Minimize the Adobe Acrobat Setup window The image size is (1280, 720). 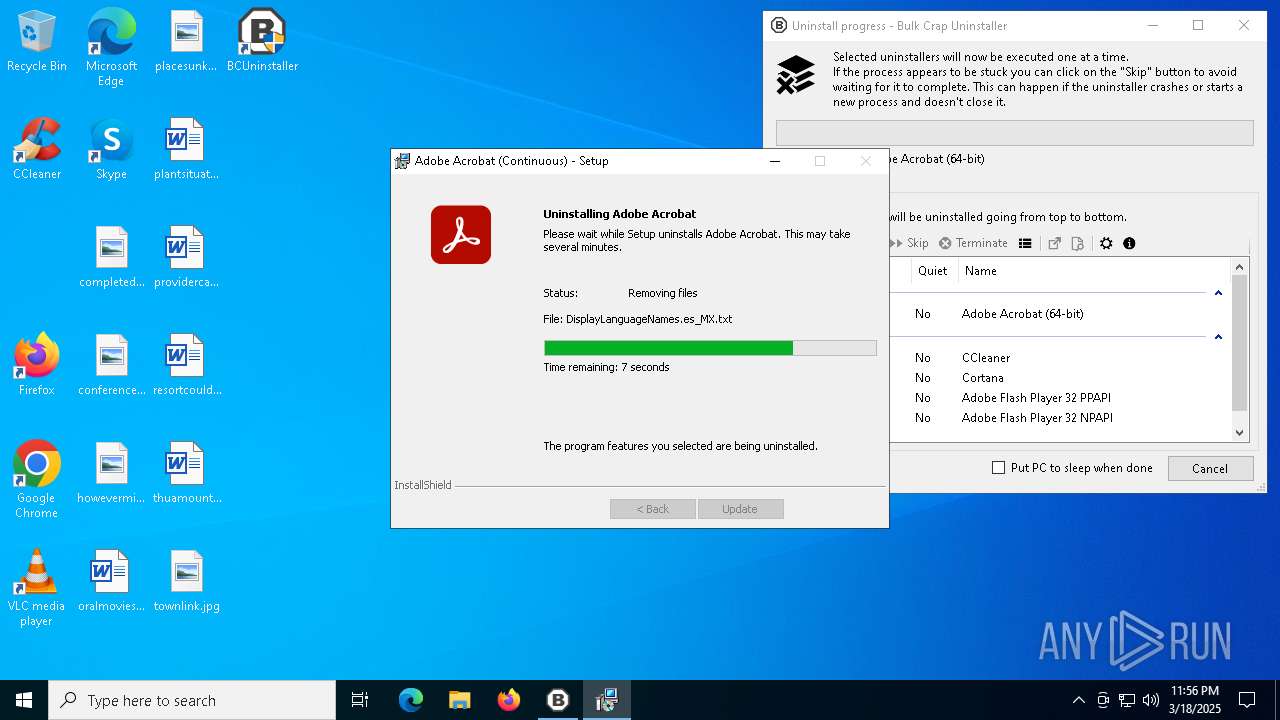(x=775, y=161)
